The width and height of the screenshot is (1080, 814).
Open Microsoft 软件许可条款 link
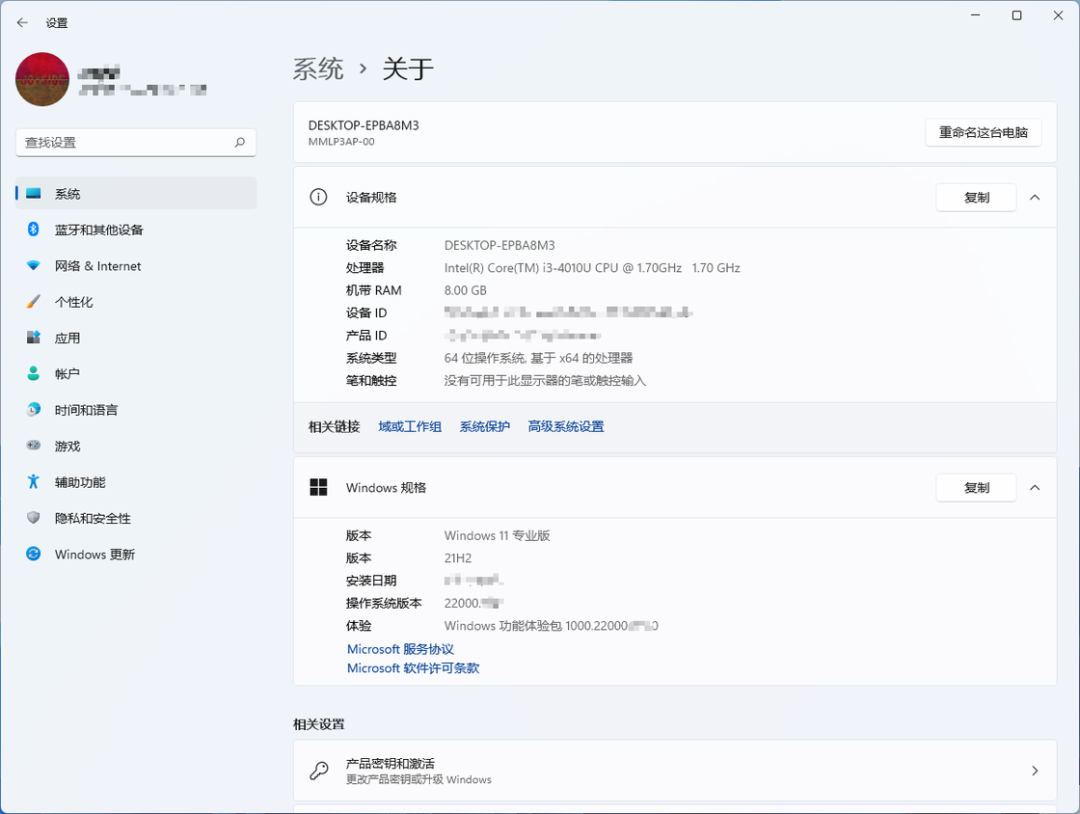point(413,668)
